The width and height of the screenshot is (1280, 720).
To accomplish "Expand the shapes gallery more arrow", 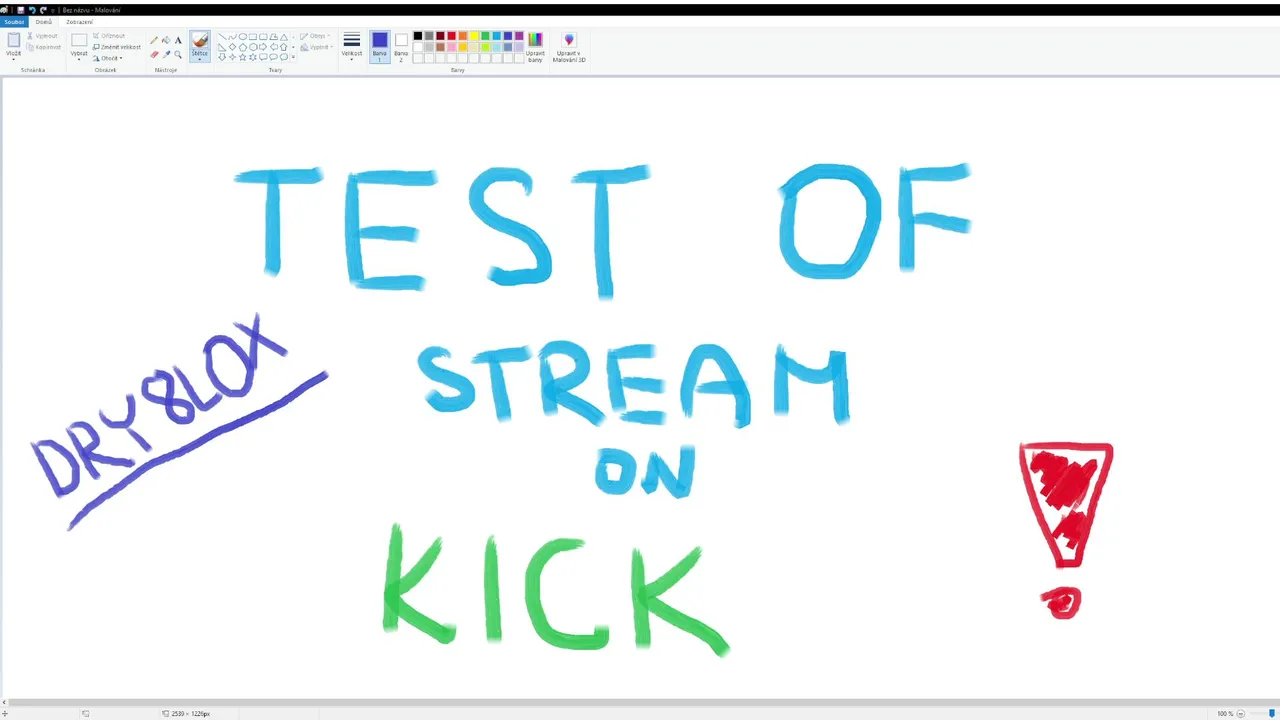I will tap(293, 57).
